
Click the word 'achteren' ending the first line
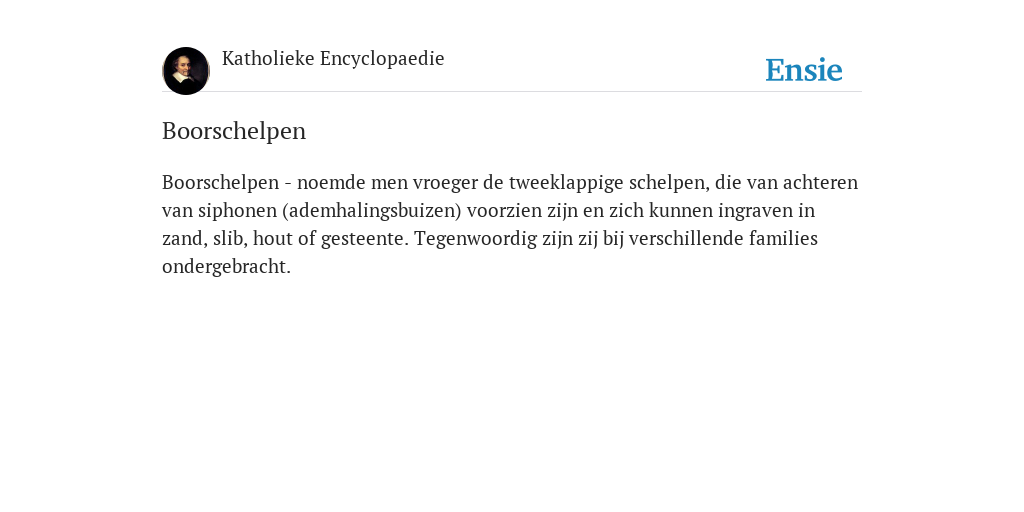click(x=820, y=183)
